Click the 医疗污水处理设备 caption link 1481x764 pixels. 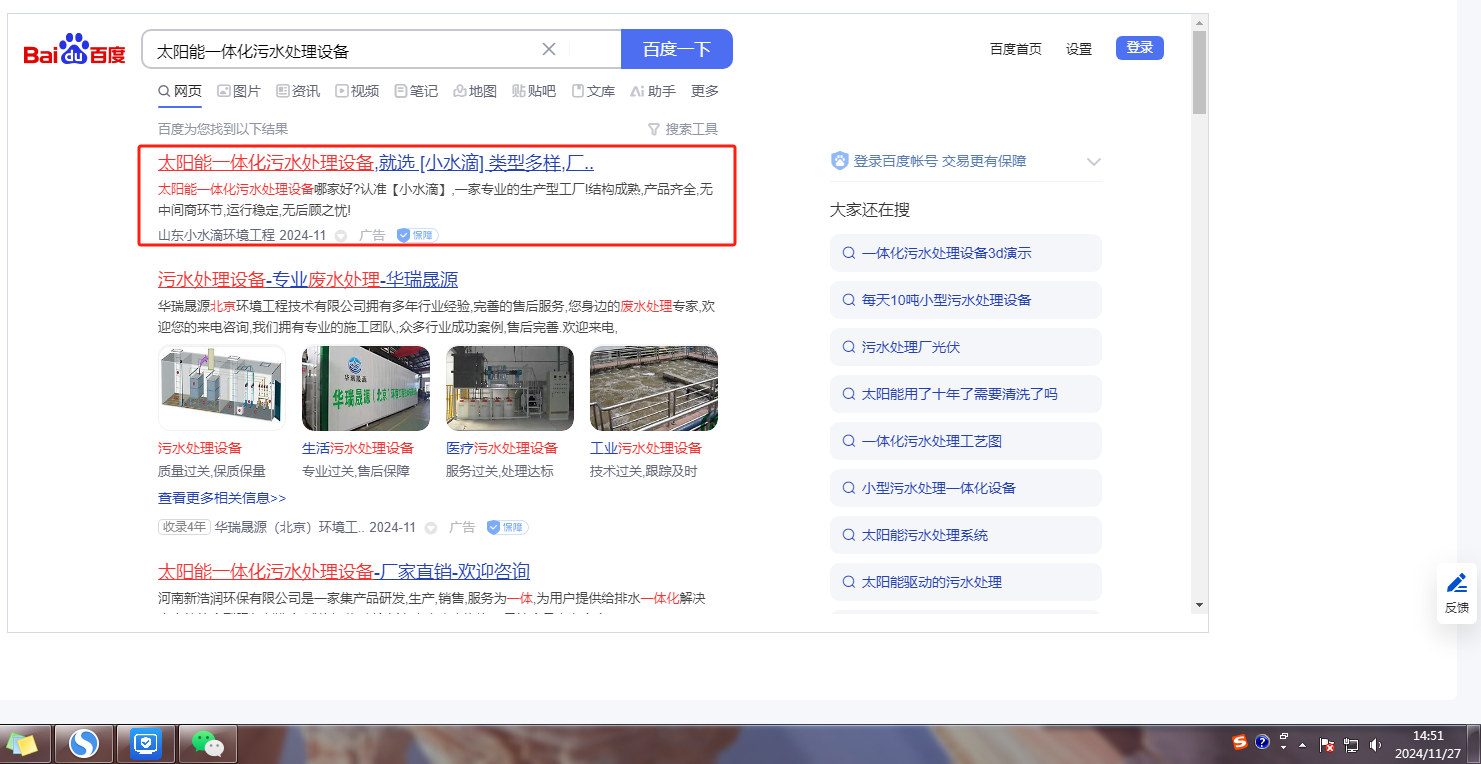(x=502, y=448)
